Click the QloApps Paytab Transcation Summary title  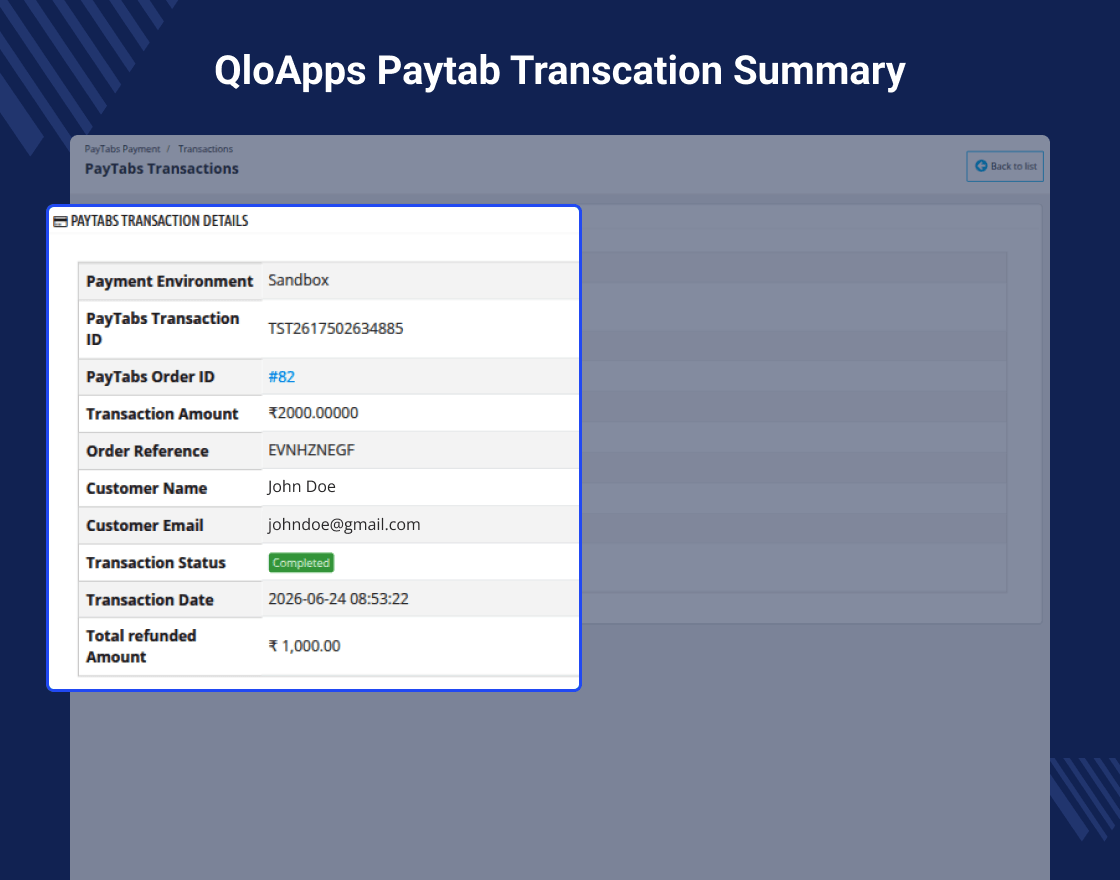560,71
